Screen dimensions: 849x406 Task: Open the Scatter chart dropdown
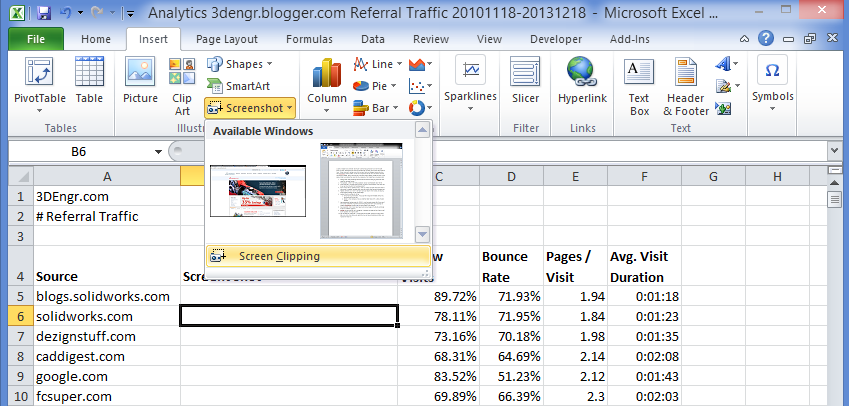[420, 86]
